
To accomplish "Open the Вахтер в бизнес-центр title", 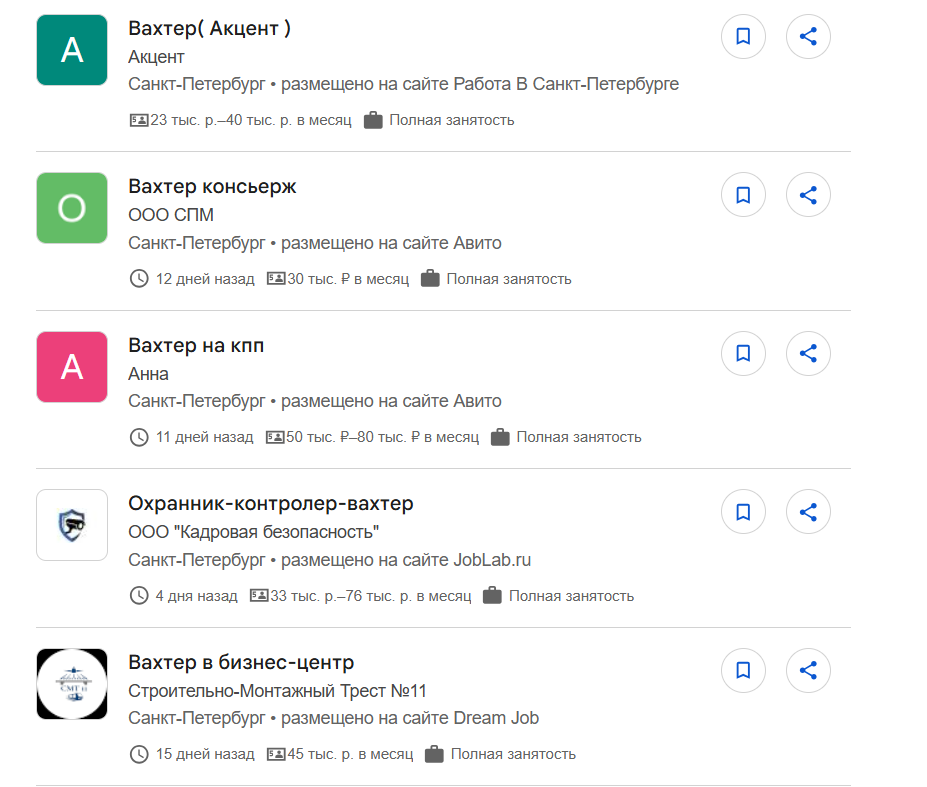I will coord(241,662).
